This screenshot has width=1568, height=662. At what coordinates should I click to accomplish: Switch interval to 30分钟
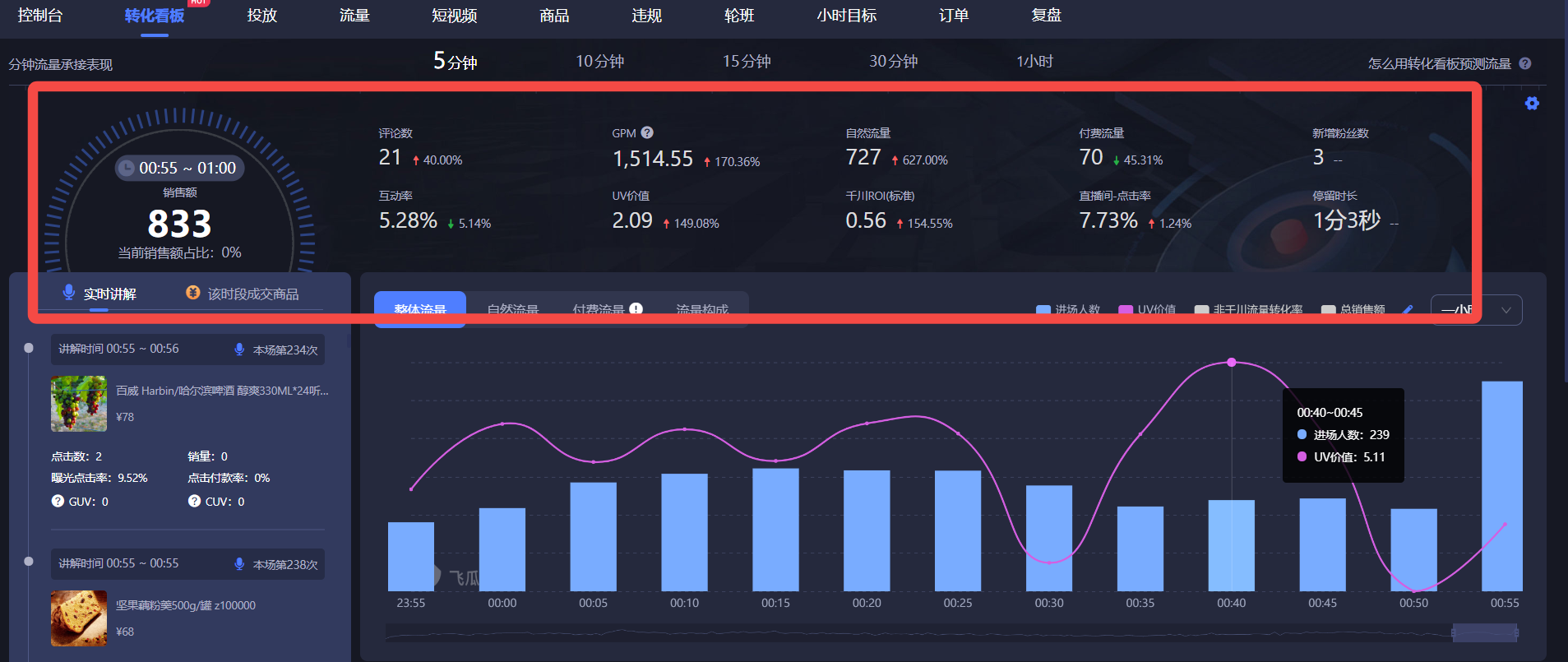(894, 62)
